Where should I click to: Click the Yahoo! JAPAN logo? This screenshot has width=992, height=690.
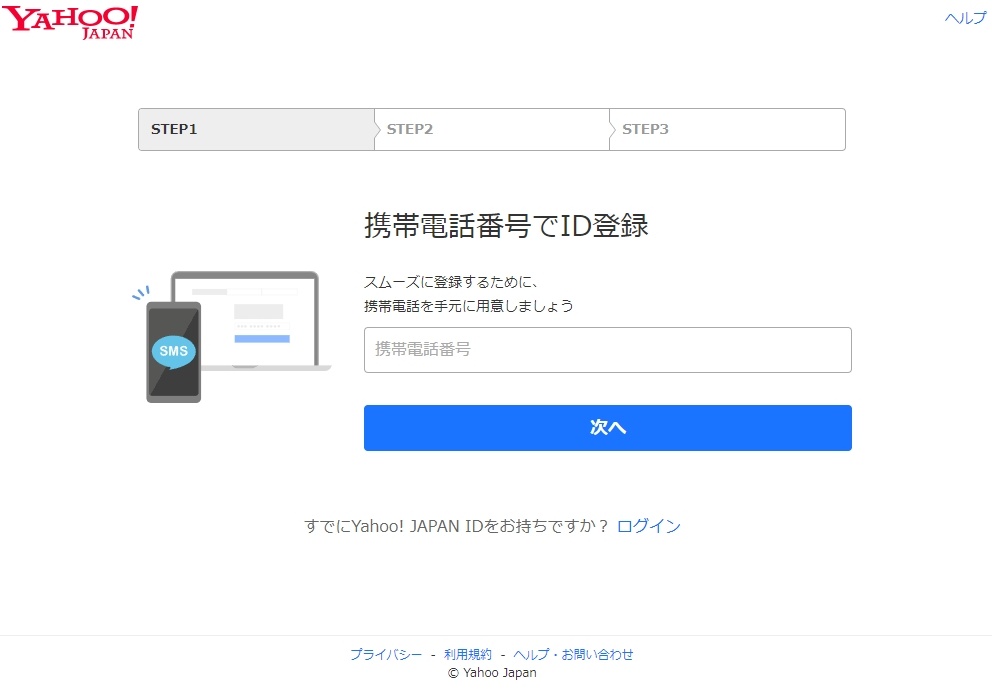click(70, 20)
